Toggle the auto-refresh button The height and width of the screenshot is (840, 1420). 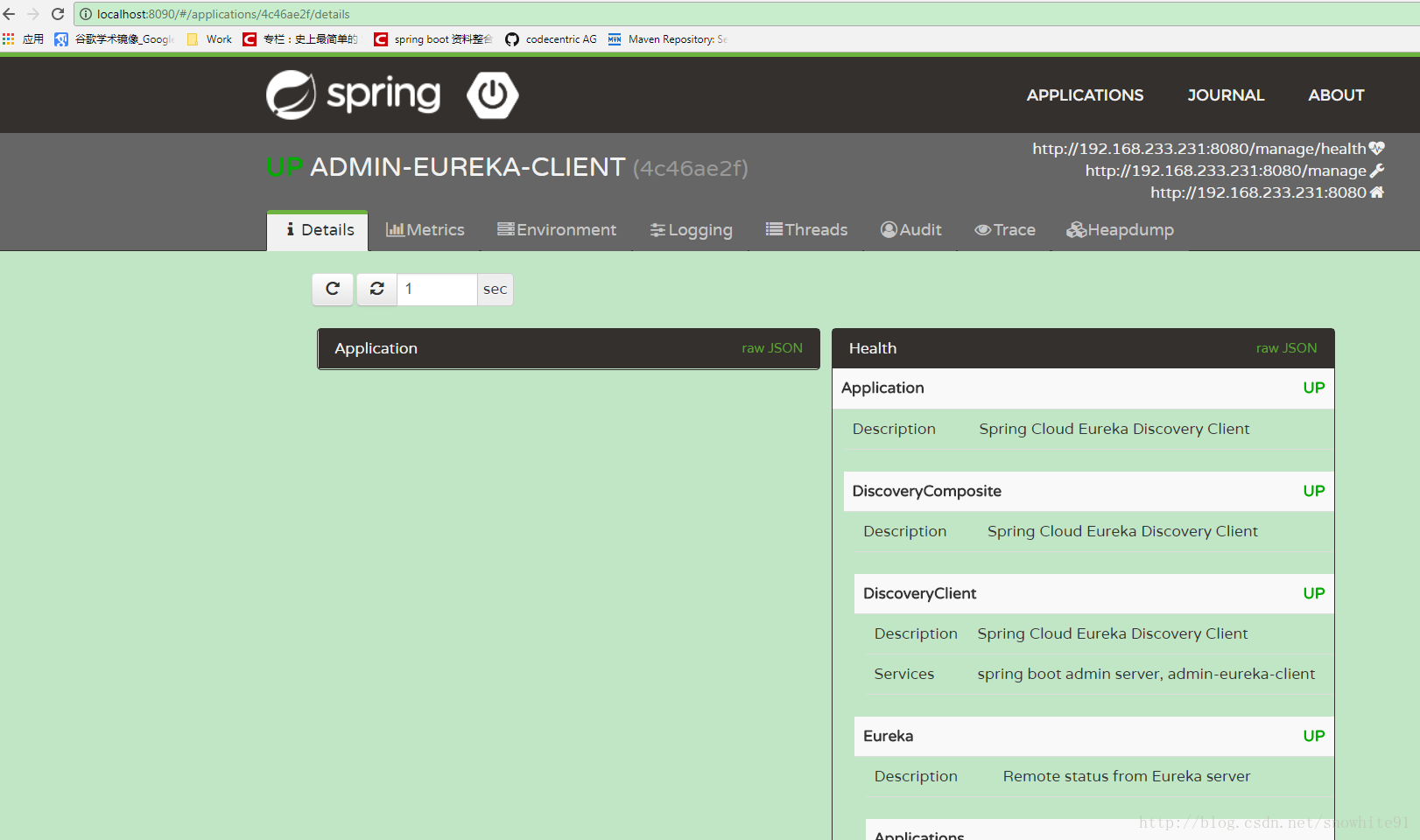[376, 289]
